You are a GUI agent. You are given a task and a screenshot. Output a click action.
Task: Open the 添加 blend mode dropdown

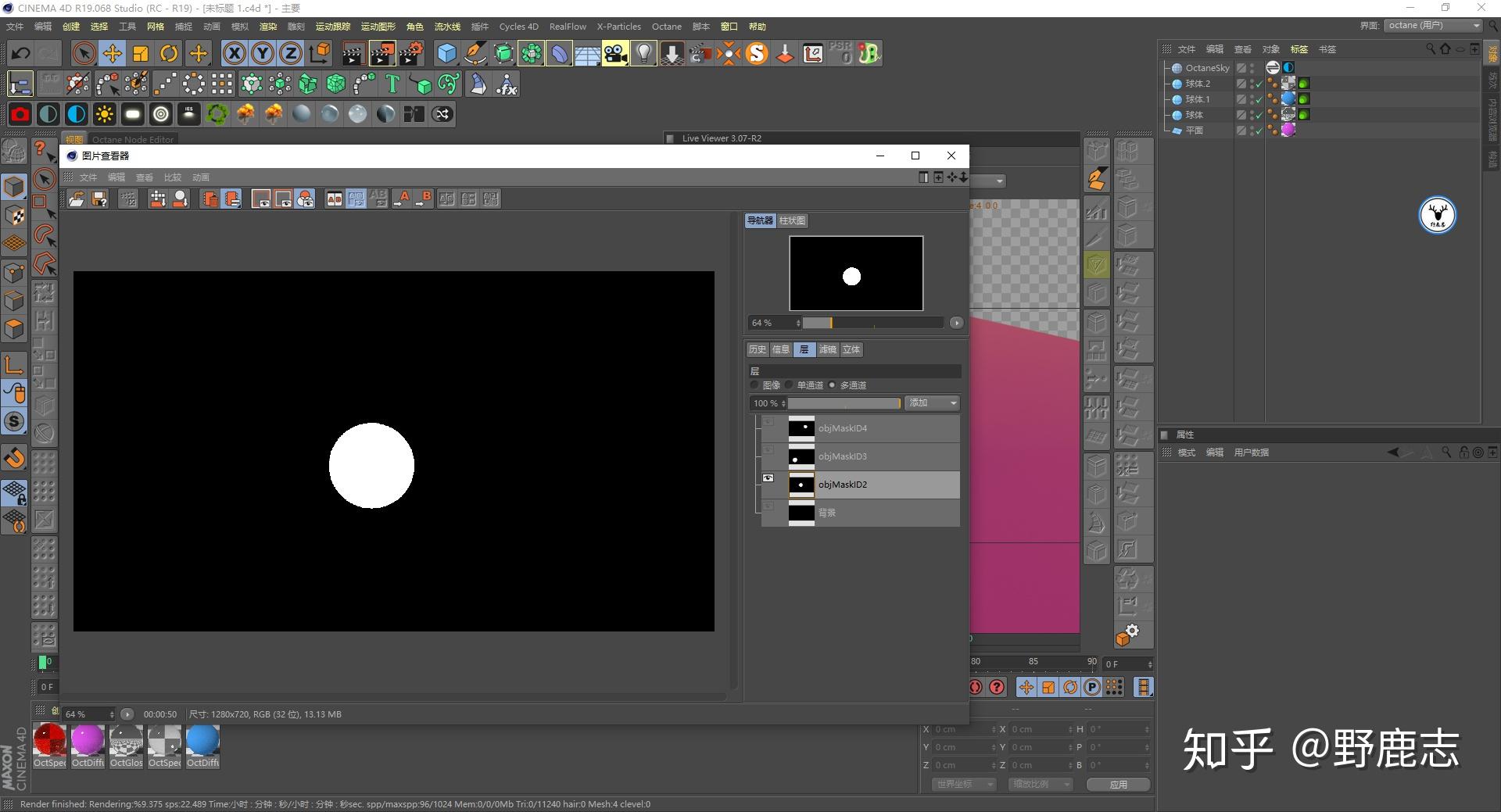click(x=932, y=403)
